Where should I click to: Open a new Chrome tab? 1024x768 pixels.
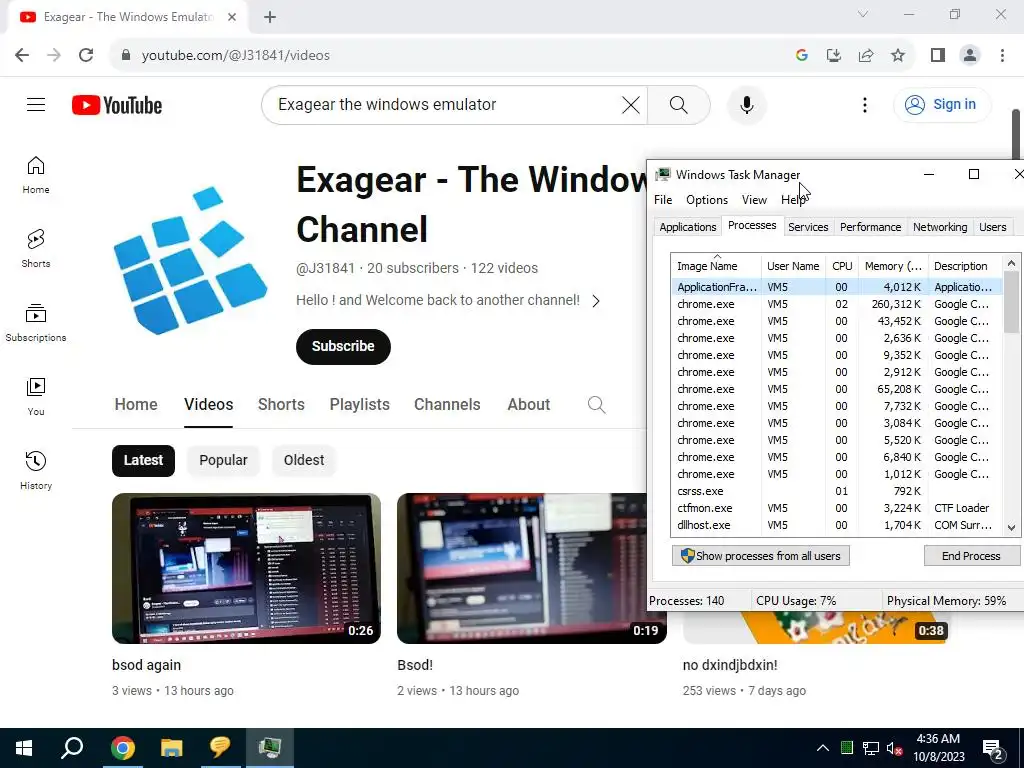click(270, 18)
